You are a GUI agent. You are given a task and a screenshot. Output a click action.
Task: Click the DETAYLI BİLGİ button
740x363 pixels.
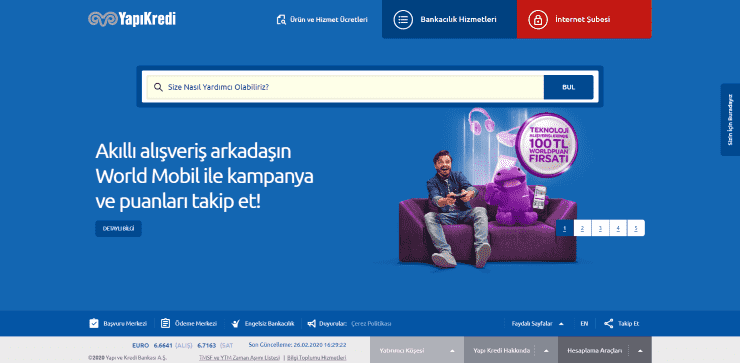coord(118,228)
